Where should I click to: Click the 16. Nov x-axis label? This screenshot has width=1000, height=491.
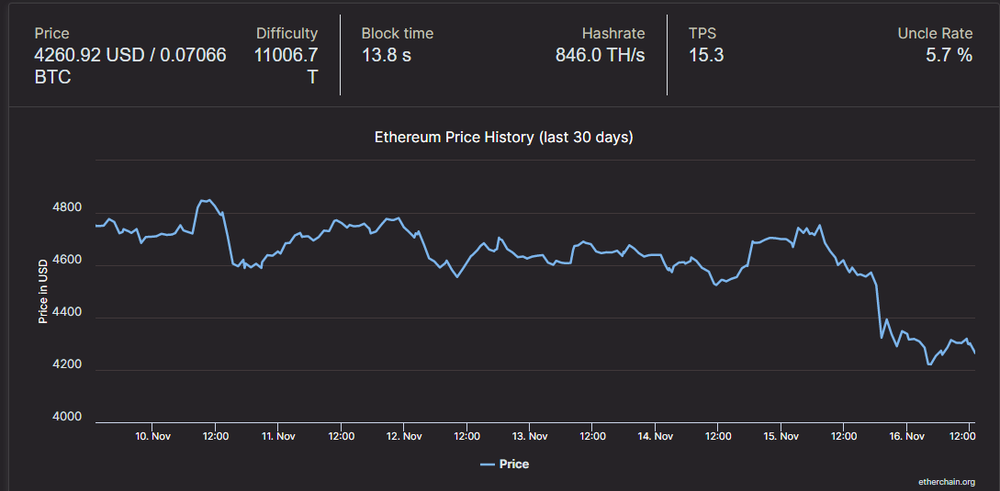(x=906, y=437)
